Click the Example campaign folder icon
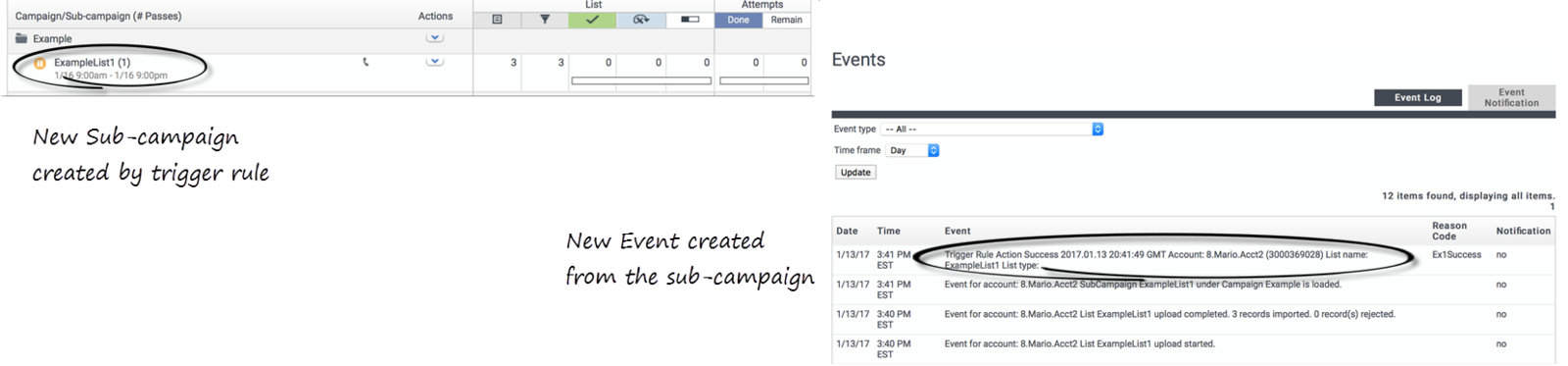 click(21, 38)
